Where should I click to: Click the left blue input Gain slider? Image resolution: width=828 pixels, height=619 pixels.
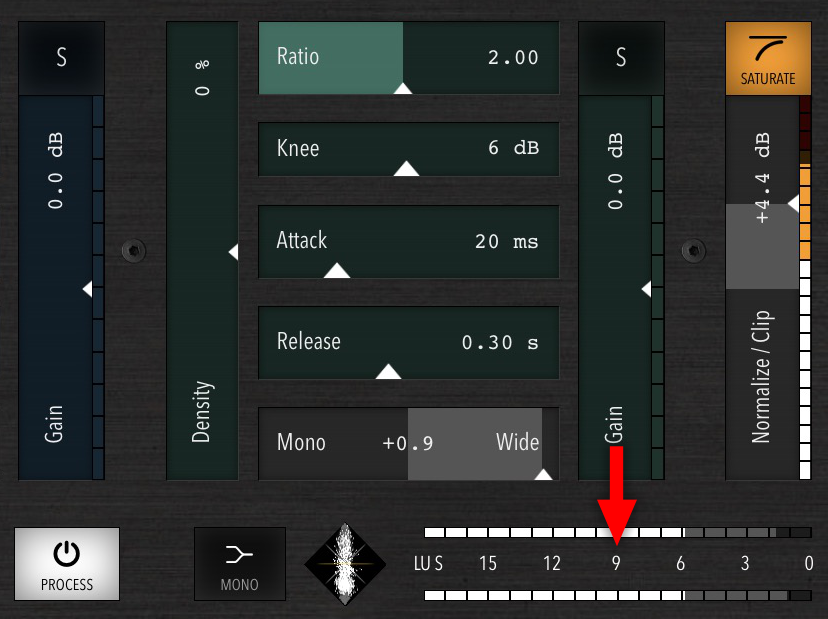click(55, 288)
